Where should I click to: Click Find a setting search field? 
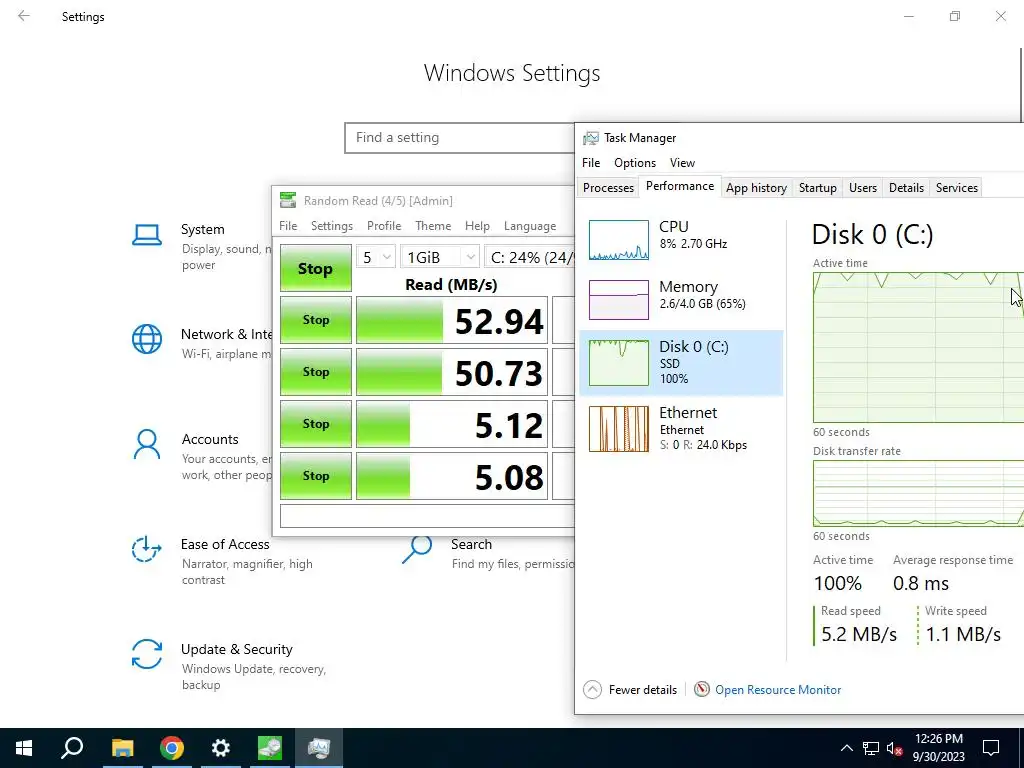tap(459, 138)
